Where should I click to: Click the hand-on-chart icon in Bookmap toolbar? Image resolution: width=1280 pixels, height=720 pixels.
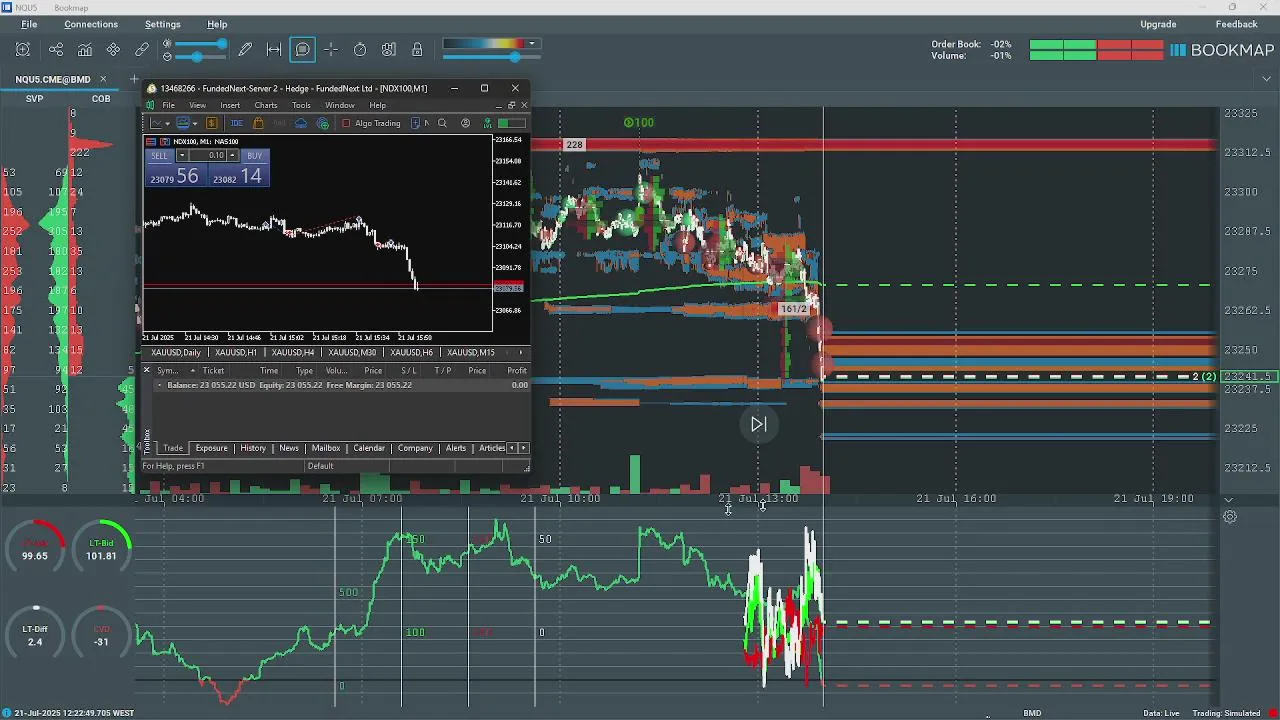click(x=389, y=49)
